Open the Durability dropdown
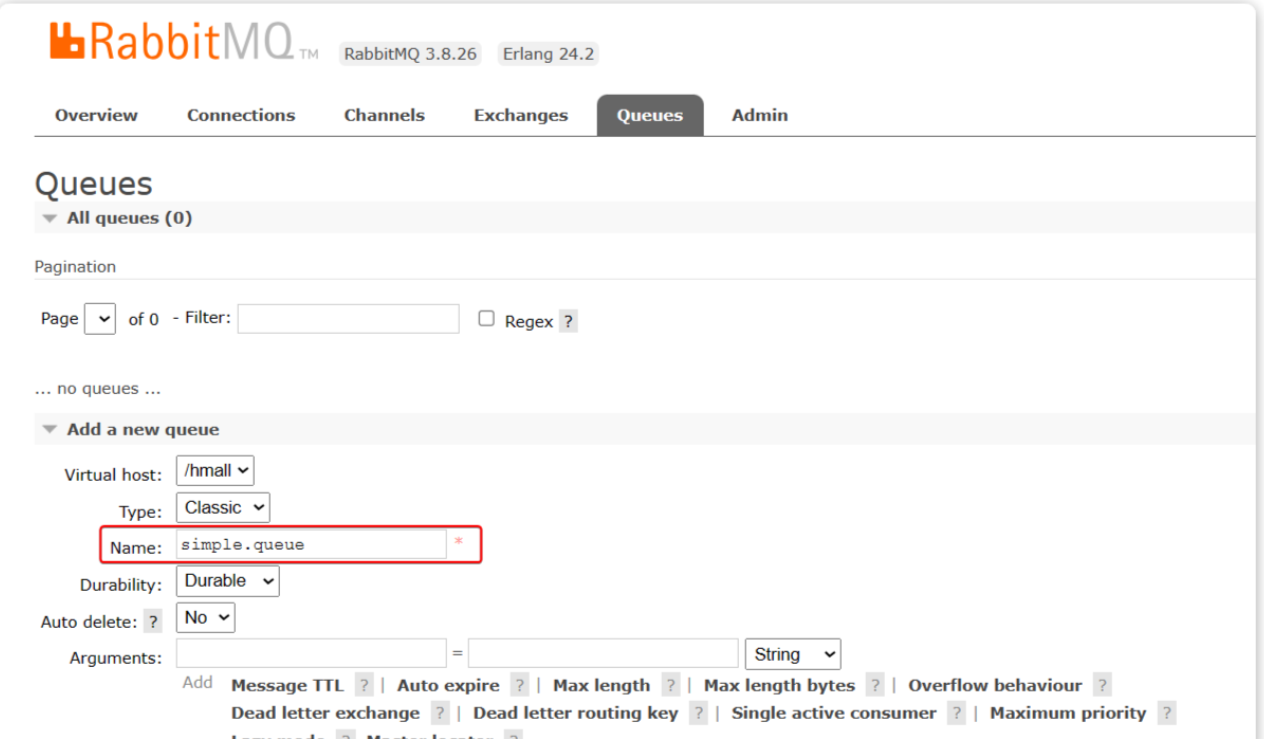 pyautogui.click(x=227, y=581)
